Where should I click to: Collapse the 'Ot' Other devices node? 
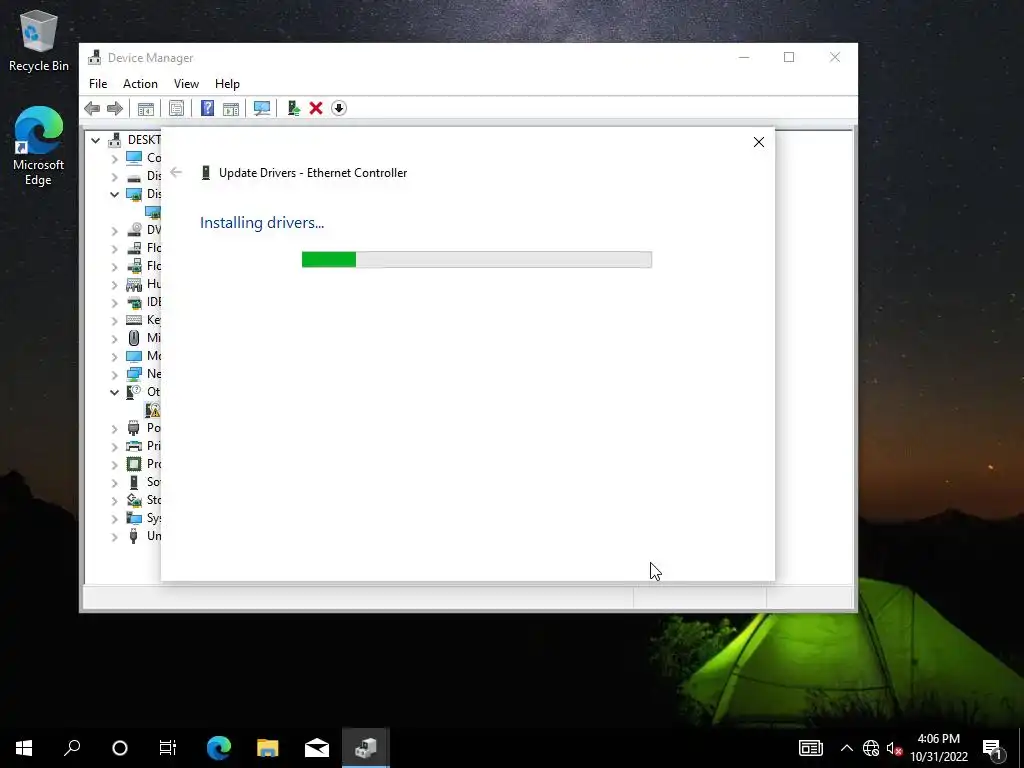(114, 392)
